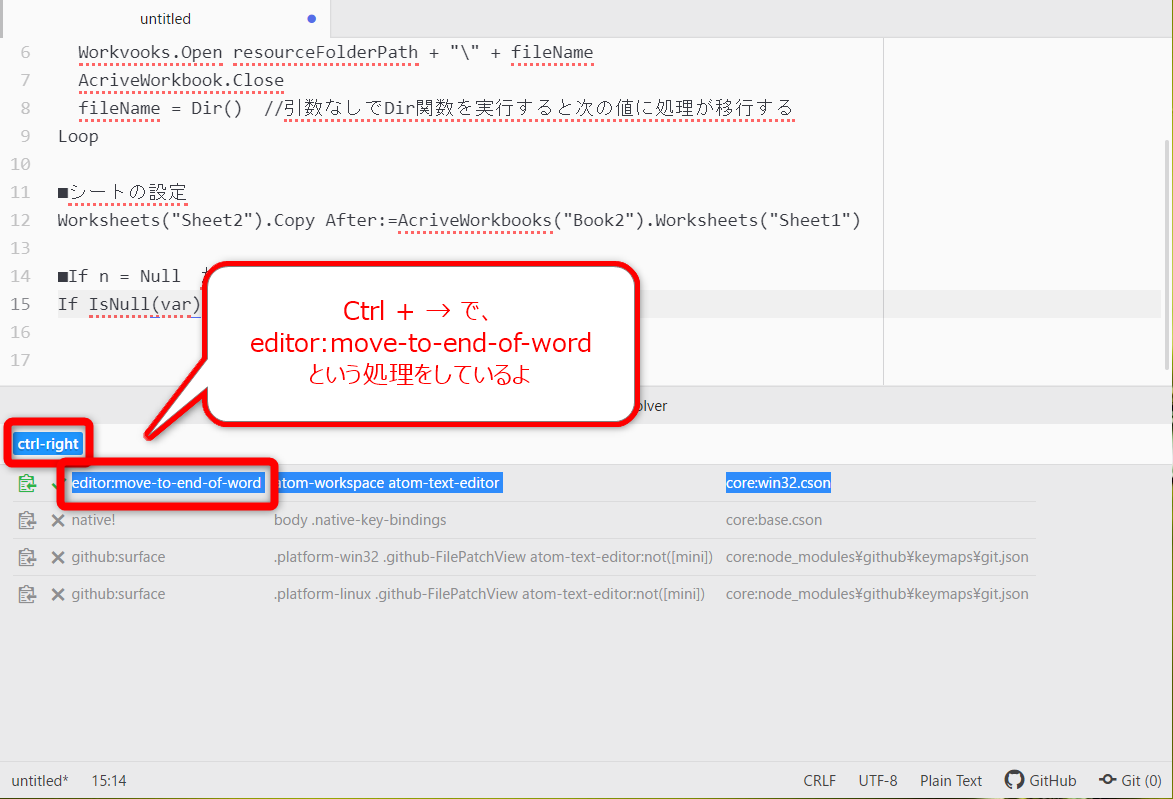Click the highlighted ctrl-right keystroke label
1173x799 pixels.
coord(48,443)
